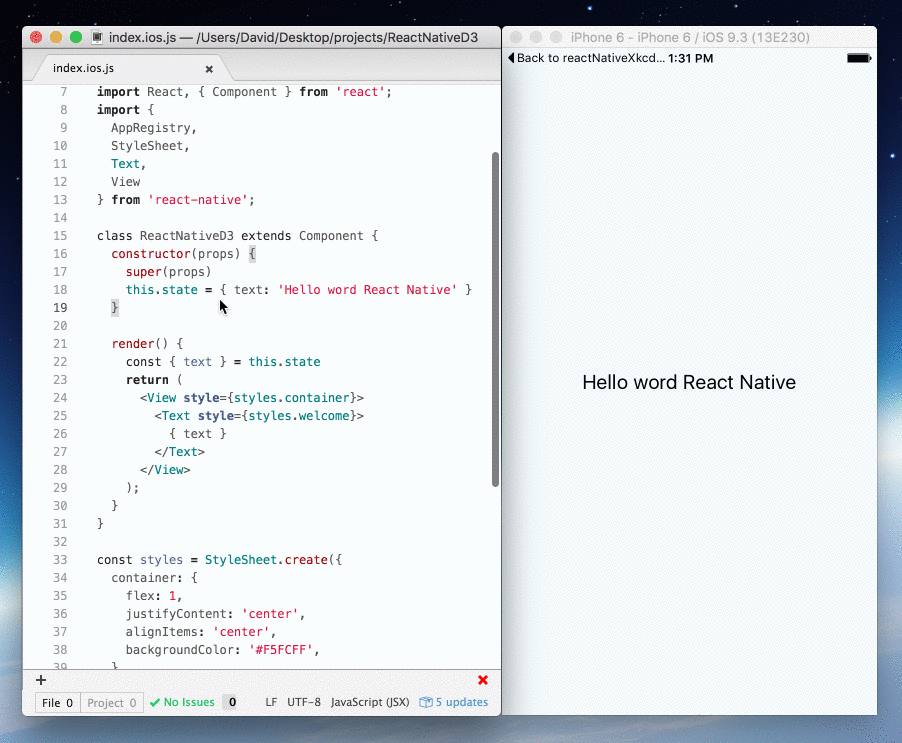Click the 5 updates link
This screenshot has width=902, height=743.
pos(458,702)
